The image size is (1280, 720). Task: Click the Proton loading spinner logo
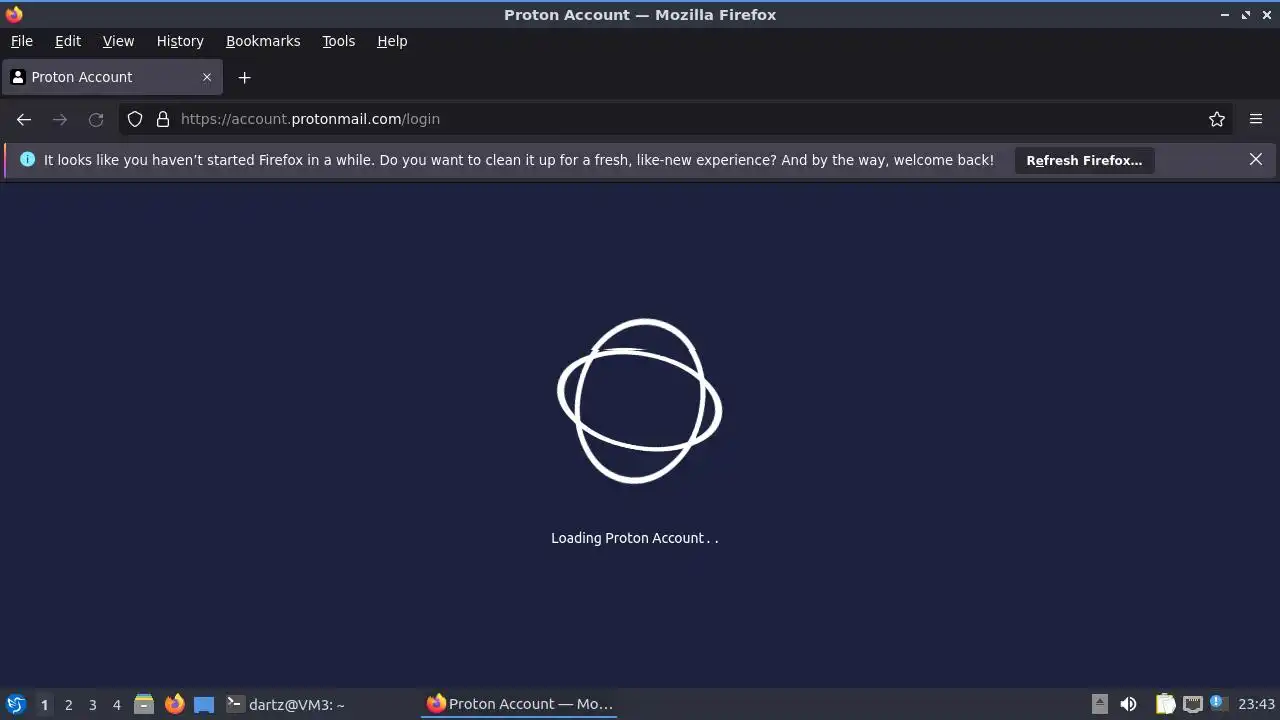pos(639,400)
